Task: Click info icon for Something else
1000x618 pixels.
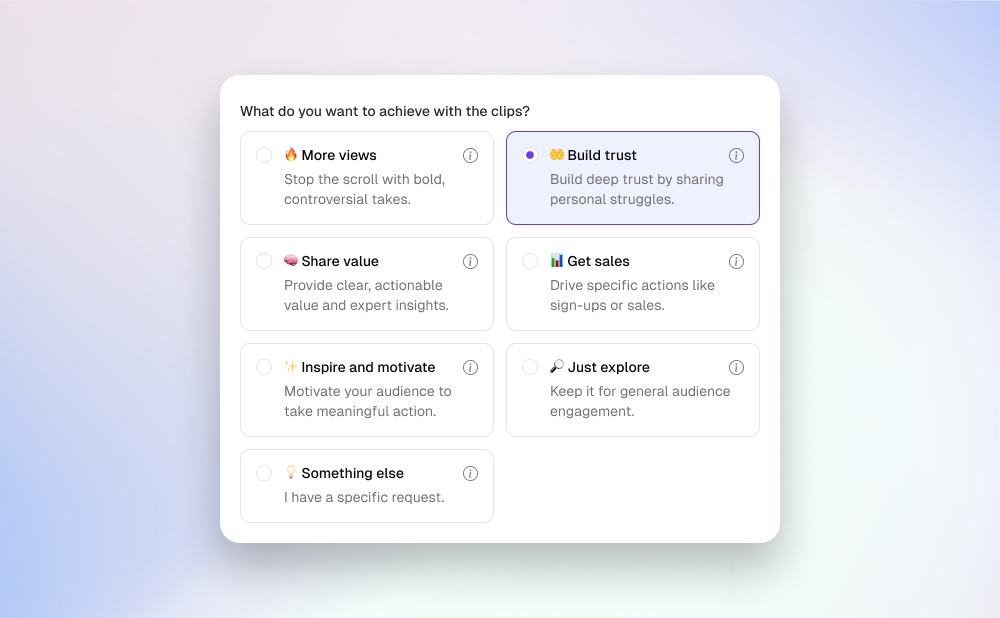Action: pos(470,473)
